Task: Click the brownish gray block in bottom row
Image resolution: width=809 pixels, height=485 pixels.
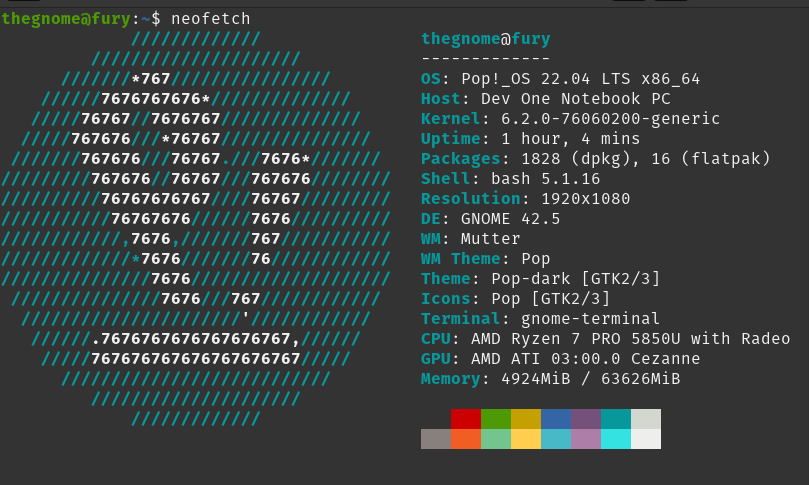Action: [x=436, y=439]
